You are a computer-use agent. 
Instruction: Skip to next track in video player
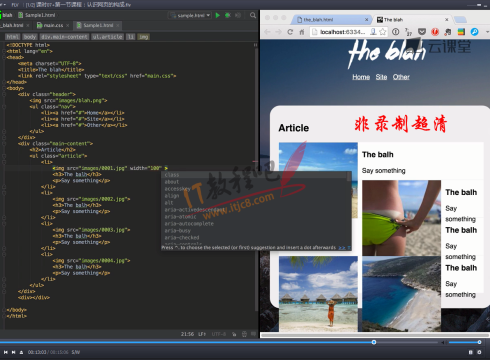tap(14, 352)
